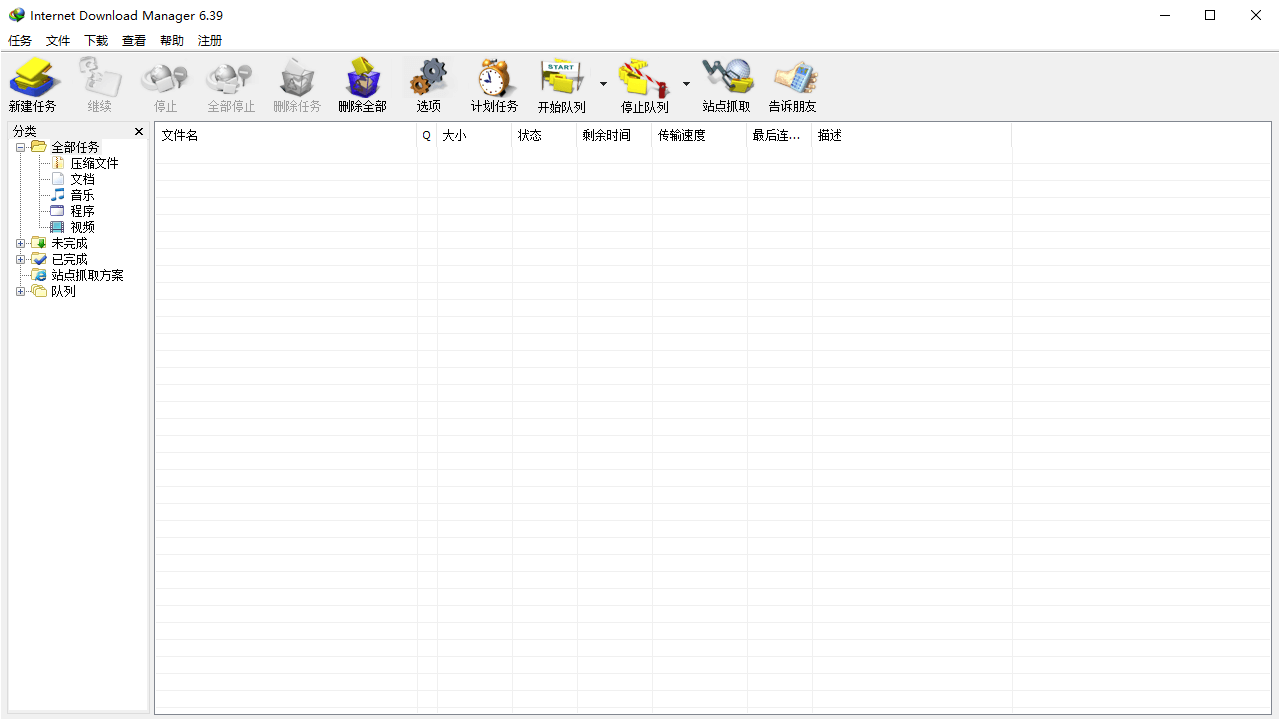The height and width of the screenshot is (720, 1280).
Task: Open the 开始队列 dropdown arrow
Action: [603, 84]
